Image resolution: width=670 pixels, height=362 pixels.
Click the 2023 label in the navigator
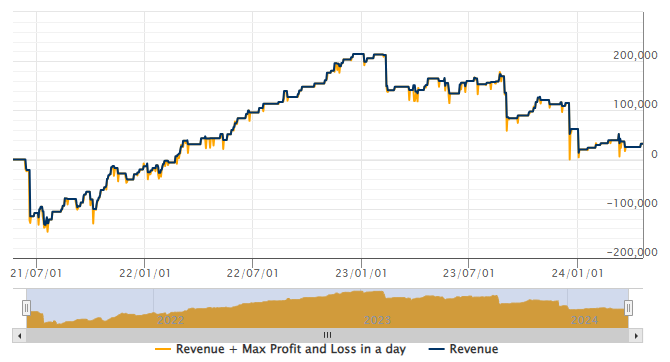[377, 320]
